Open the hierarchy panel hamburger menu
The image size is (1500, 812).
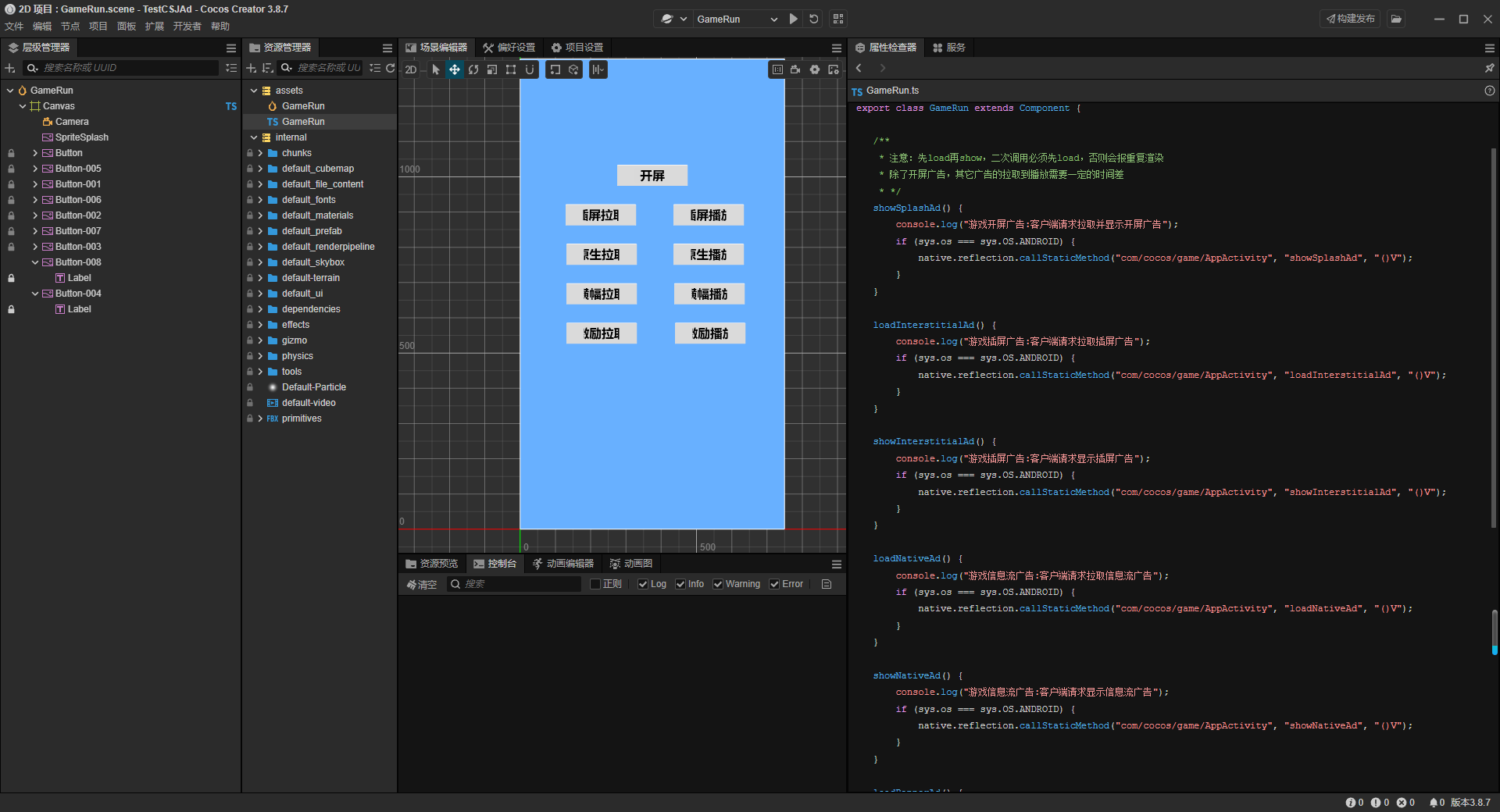pos(231,48)
